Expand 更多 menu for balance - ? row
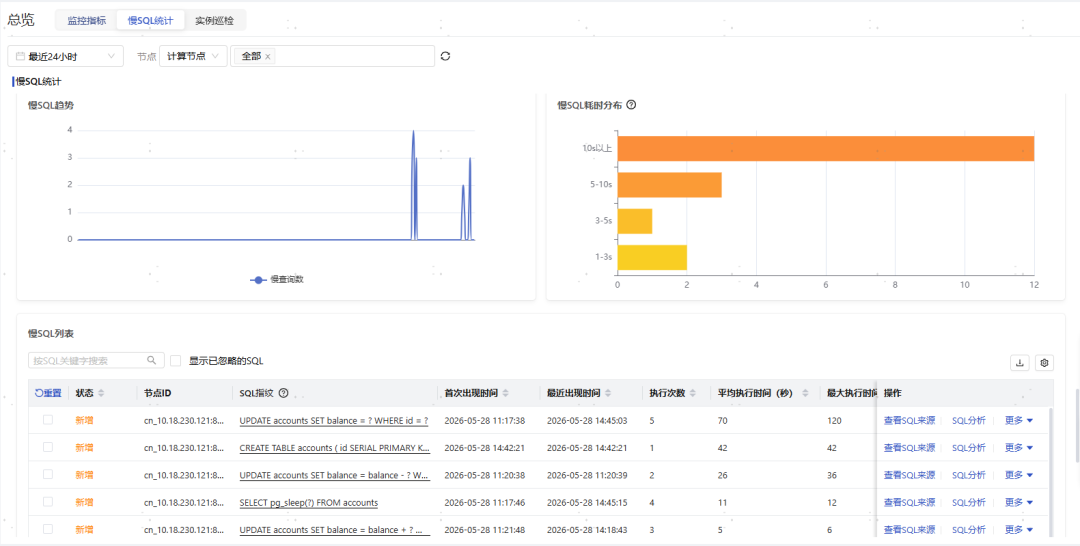Image resolution: width=1080 pixels, height=546 pixels. point(1019,475)
